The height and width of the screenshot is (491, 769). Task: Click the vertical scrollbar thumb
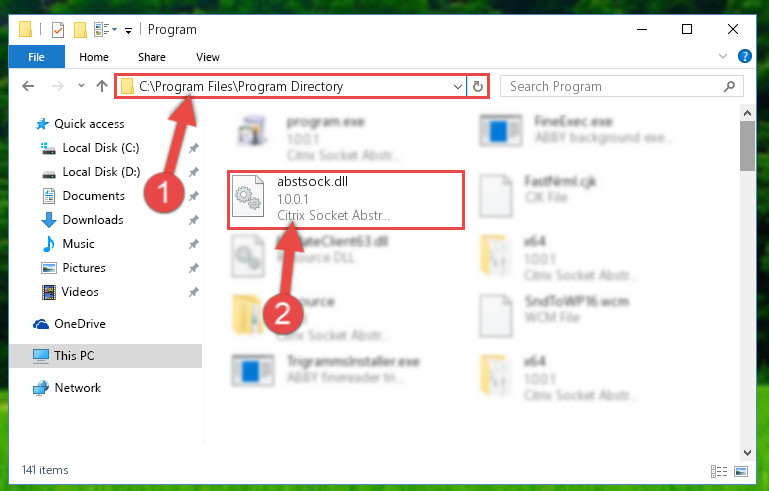click(747, 146)
